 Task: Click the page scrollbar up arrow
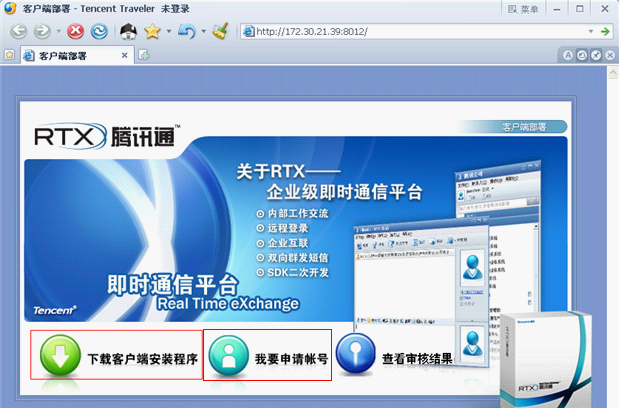click(x=613, y=73)
